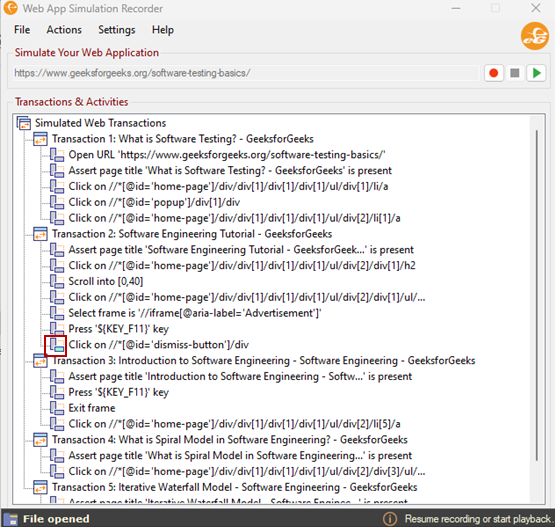Click icon of Select frame Advertisement step
Screen dimensions: 555x527
[57, 313]
